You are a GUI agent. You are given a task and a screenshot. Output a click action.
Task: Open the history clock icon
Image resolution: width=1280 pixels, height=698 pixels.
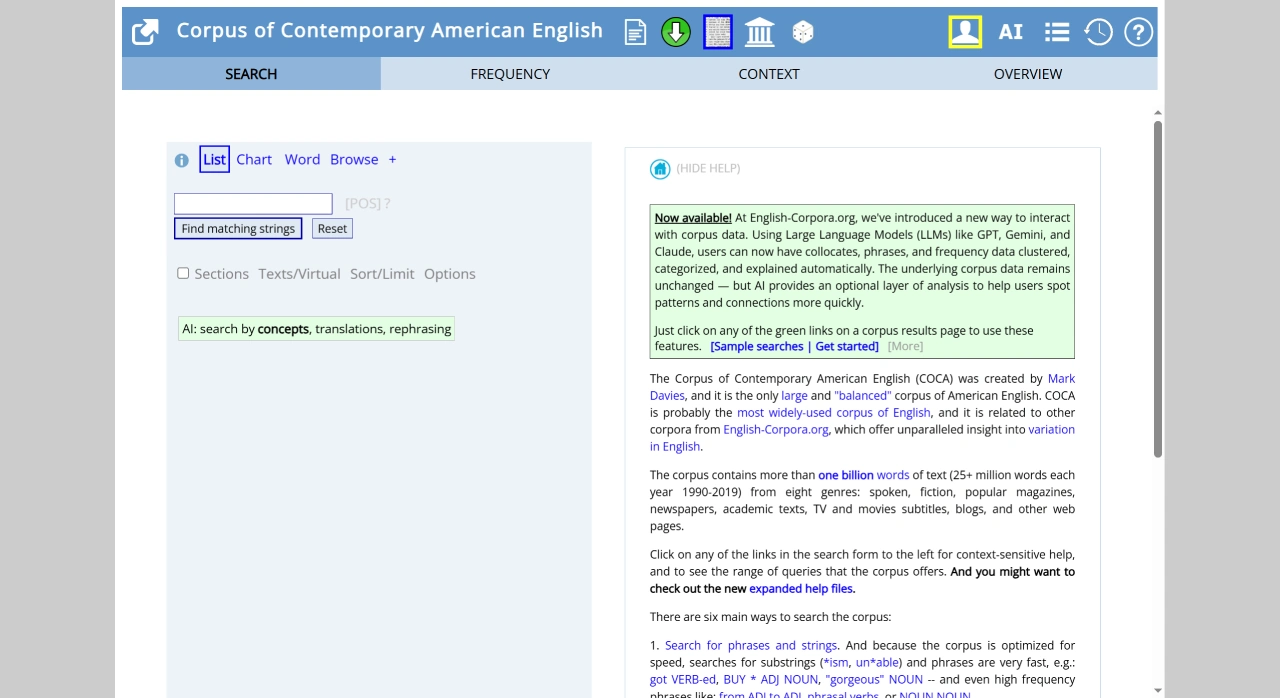pos(1098,32)
